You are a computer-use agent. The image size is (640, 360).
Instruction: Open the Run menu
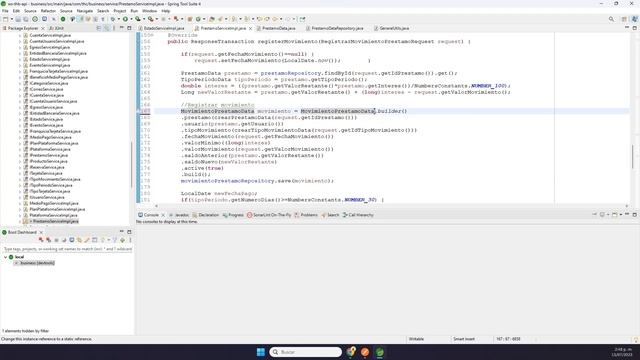point(134,11)
